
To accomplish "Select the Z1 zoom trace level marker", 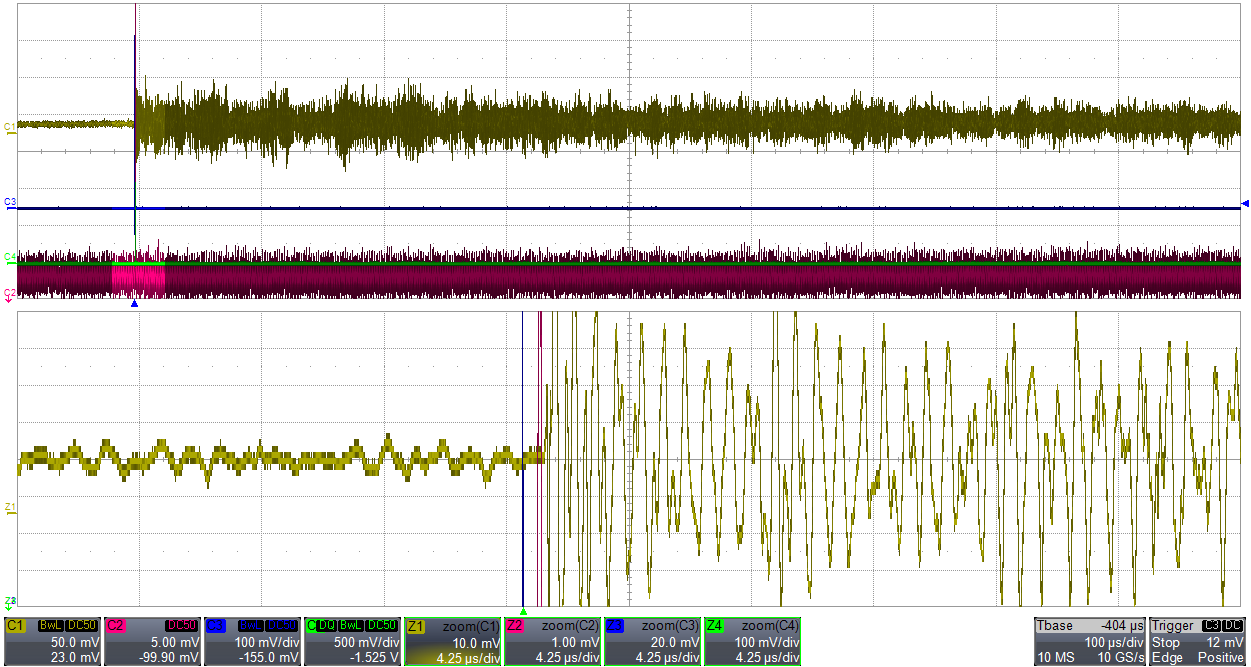I will tap(10, 509).
